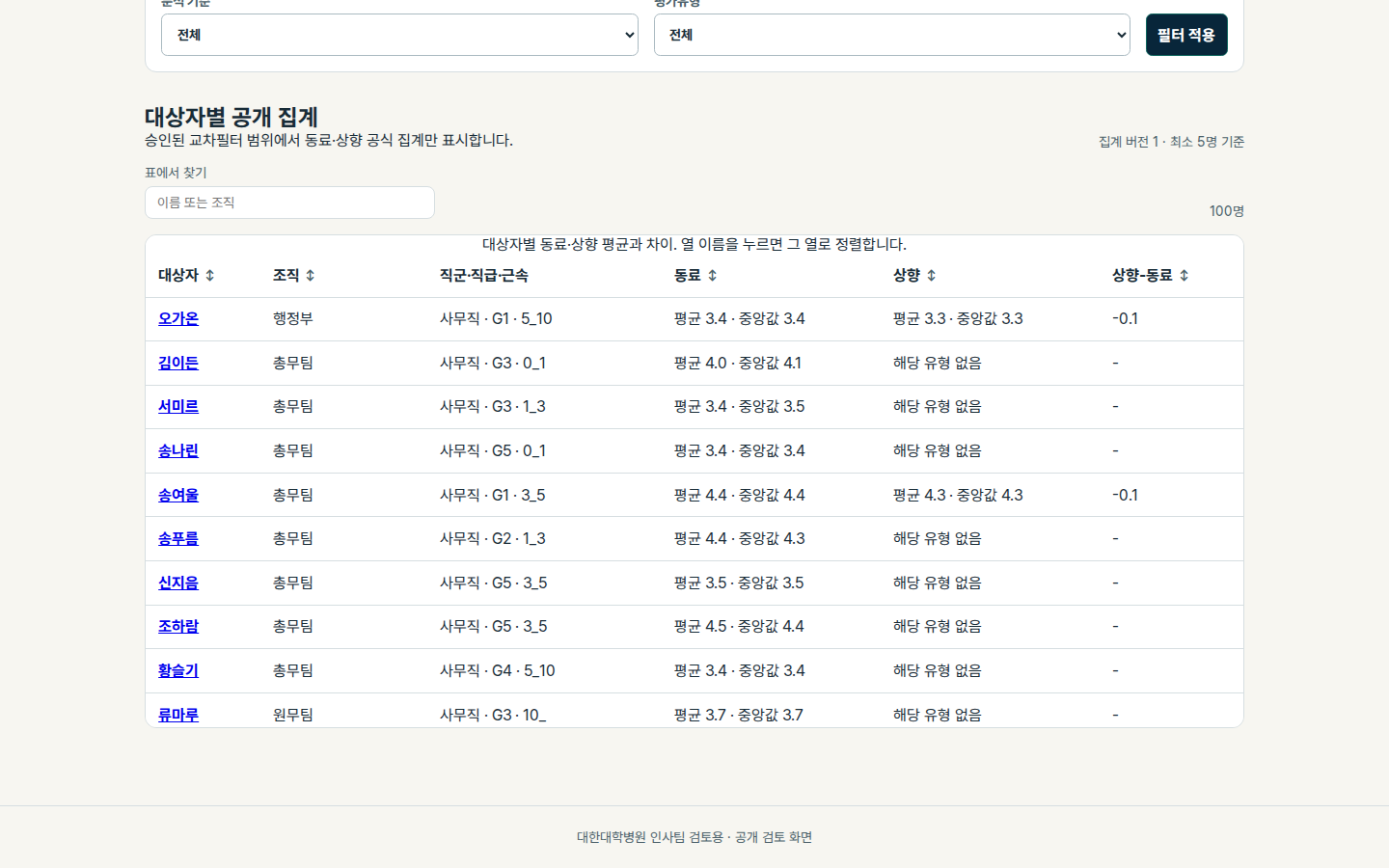Sort table by 상향 column header
The width and height of the screenshot is (1389, 868).
click(914, 276)
